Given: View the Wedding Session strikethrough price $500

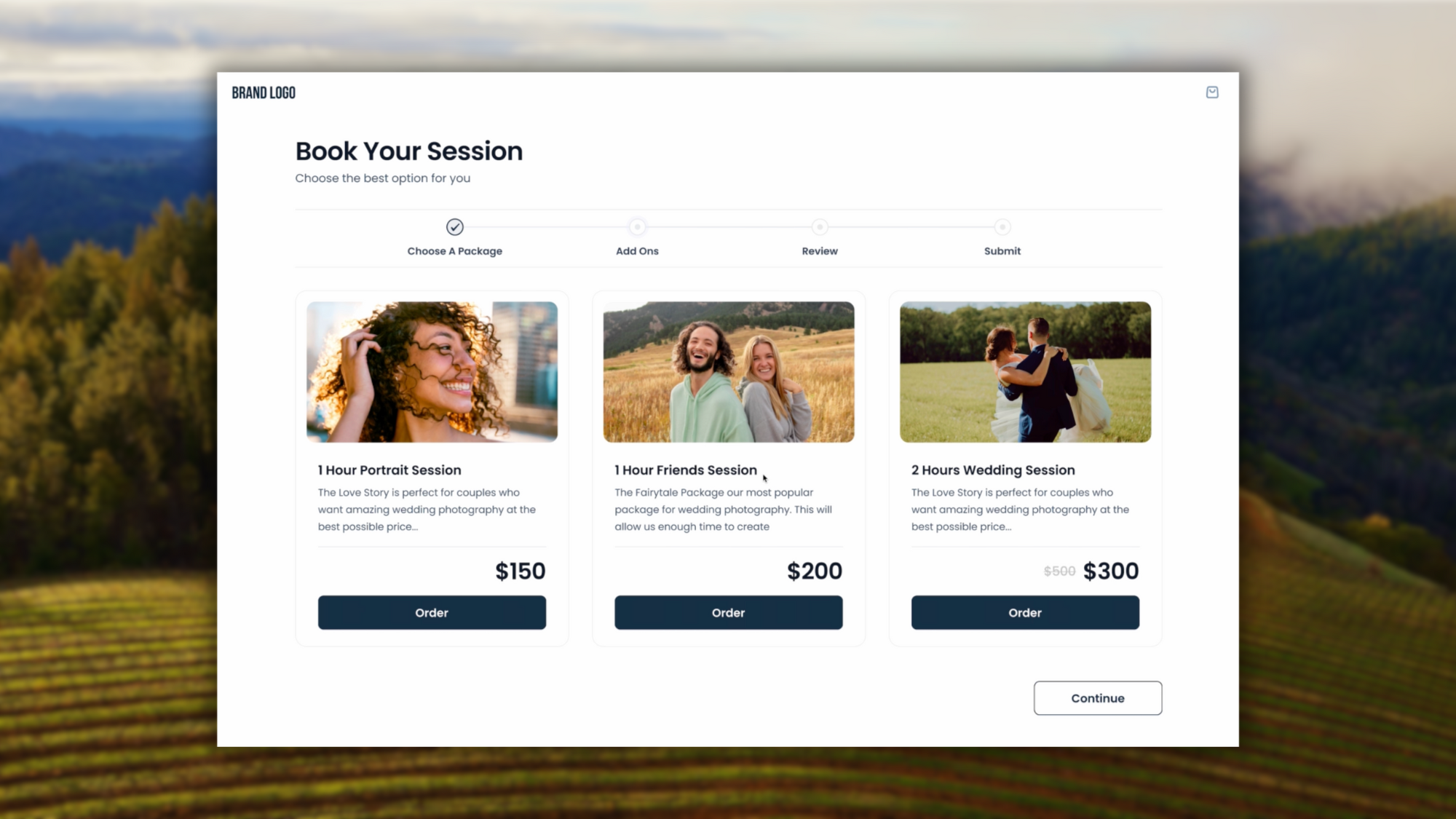Looking at the screenshot, I should click(x=1058, y=571).
